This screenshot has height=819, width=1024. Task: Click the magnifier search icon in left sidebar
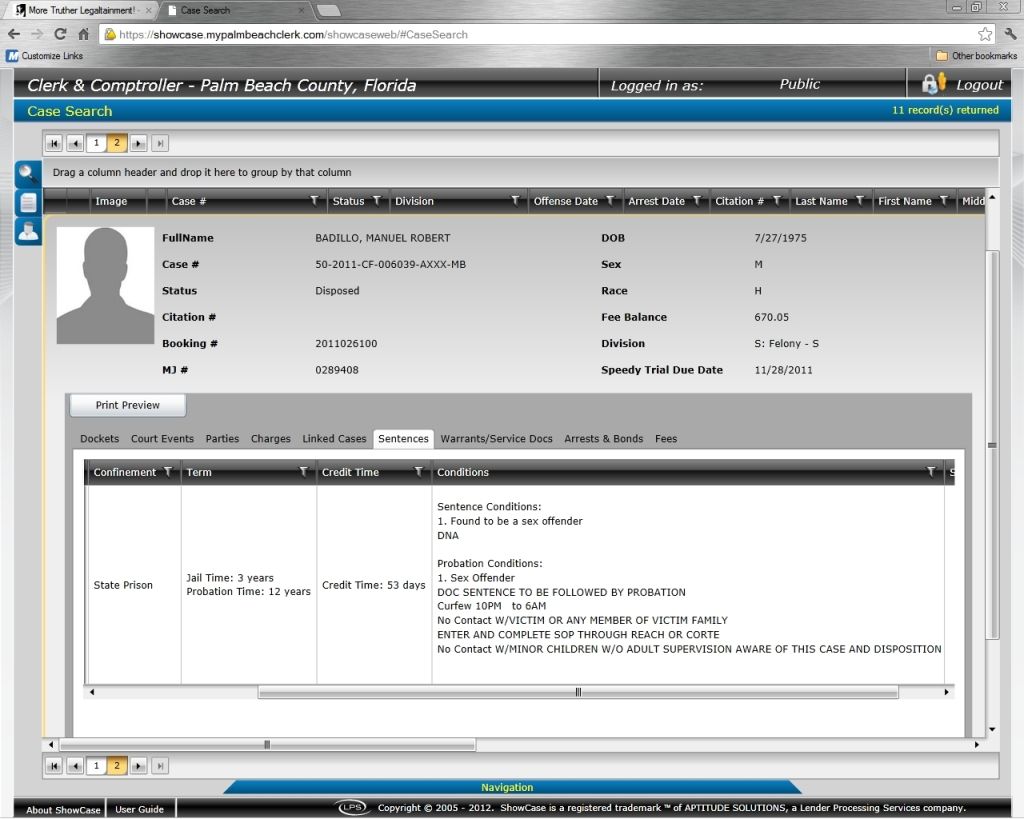click(27, 174)
